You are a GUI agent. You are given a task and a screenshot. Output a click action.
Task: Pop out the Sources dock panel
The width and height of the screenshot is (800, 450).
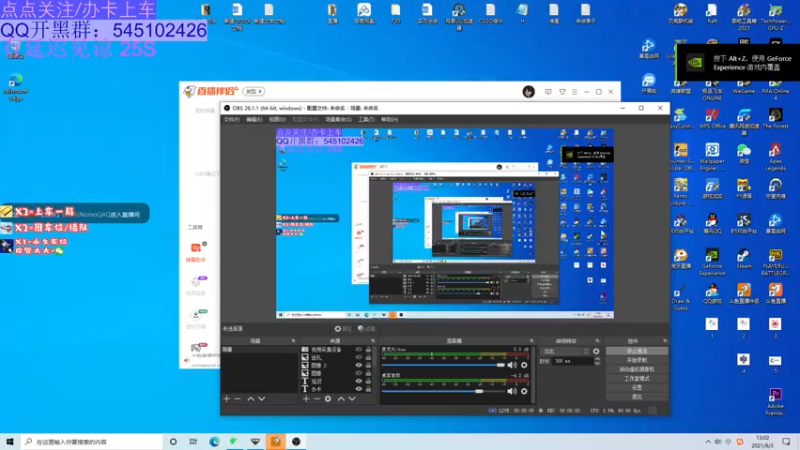[373, 341]
